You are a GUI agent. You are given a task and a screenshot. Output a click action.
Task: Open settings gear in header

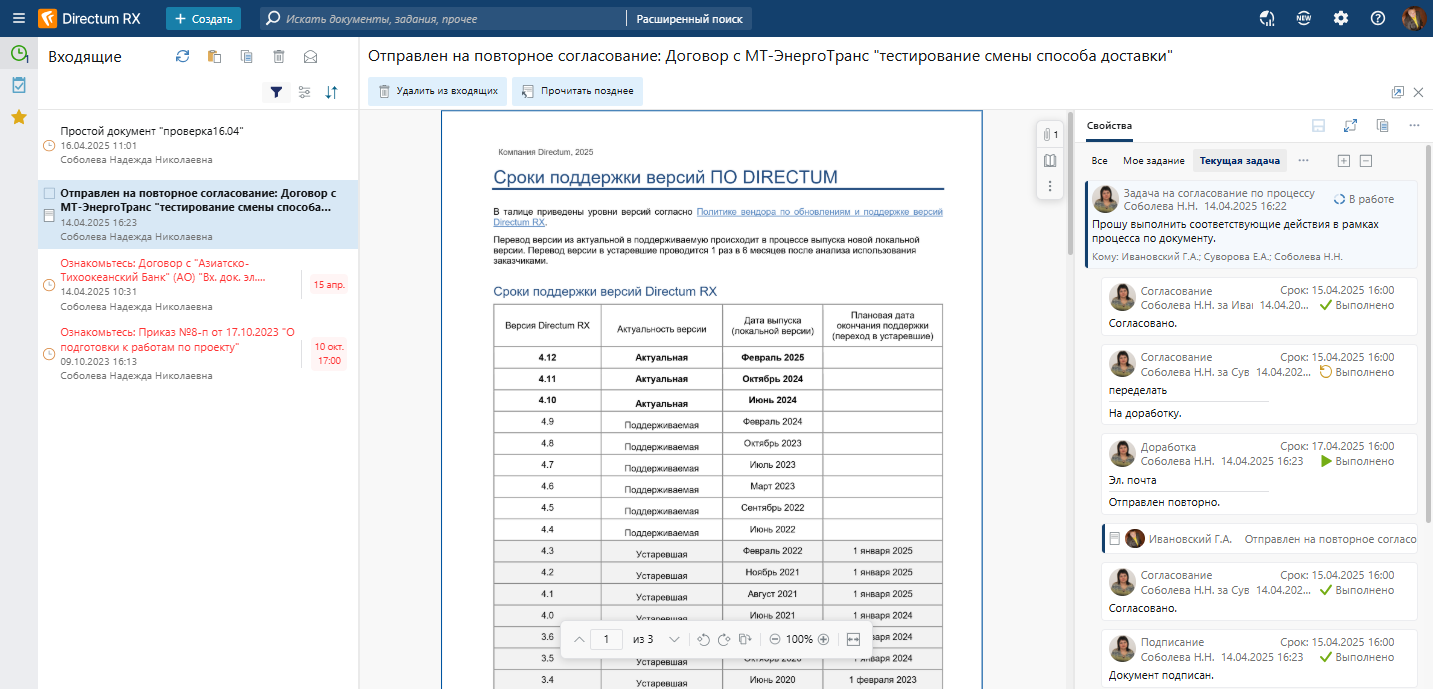[1341, 18]
